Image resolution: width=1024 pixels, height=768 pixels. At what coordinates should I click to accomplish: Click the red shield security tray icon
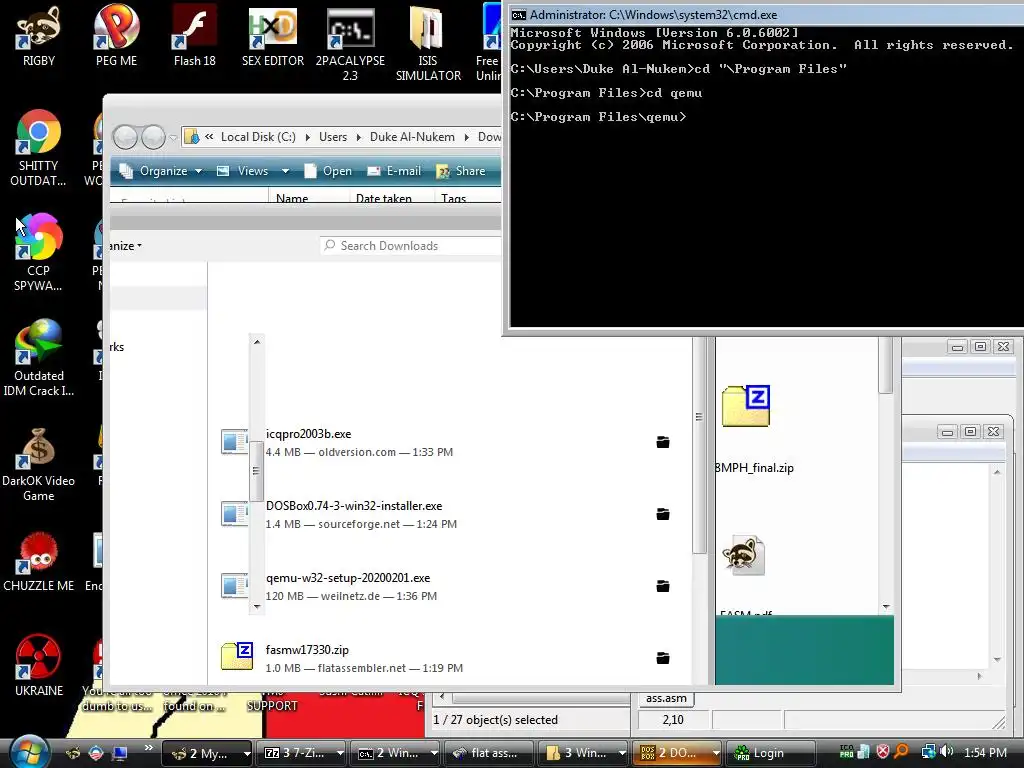tap(883, 752)
